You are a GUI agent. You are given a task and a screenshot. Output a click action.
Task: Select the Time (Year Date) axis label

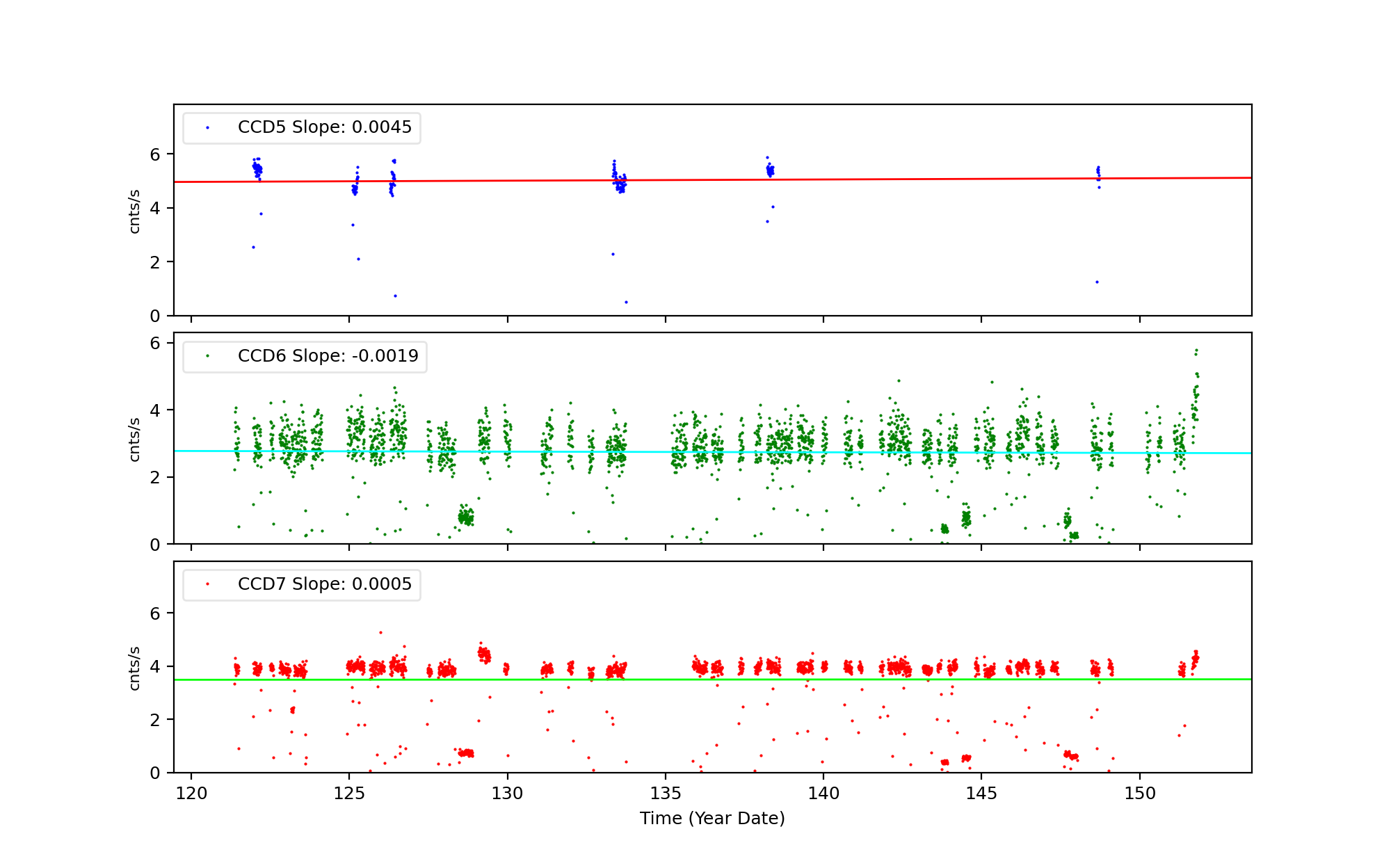tap(712, 819)
